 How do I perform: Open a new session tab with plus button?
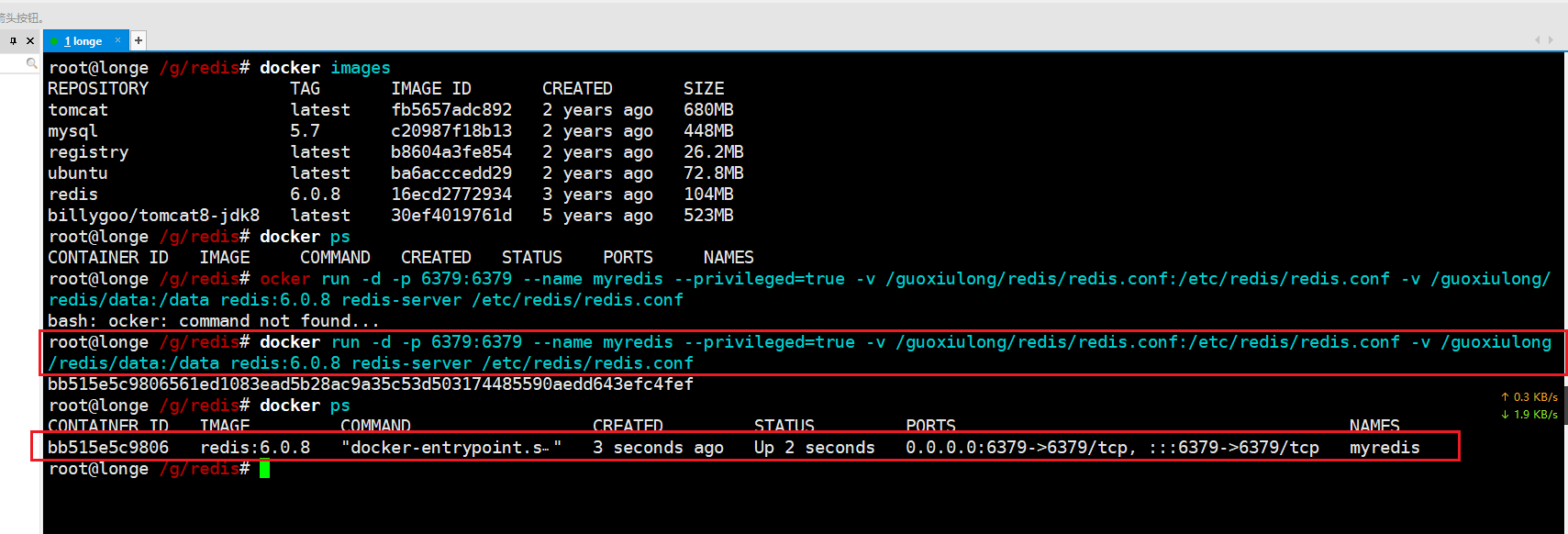tap(139, 40)
